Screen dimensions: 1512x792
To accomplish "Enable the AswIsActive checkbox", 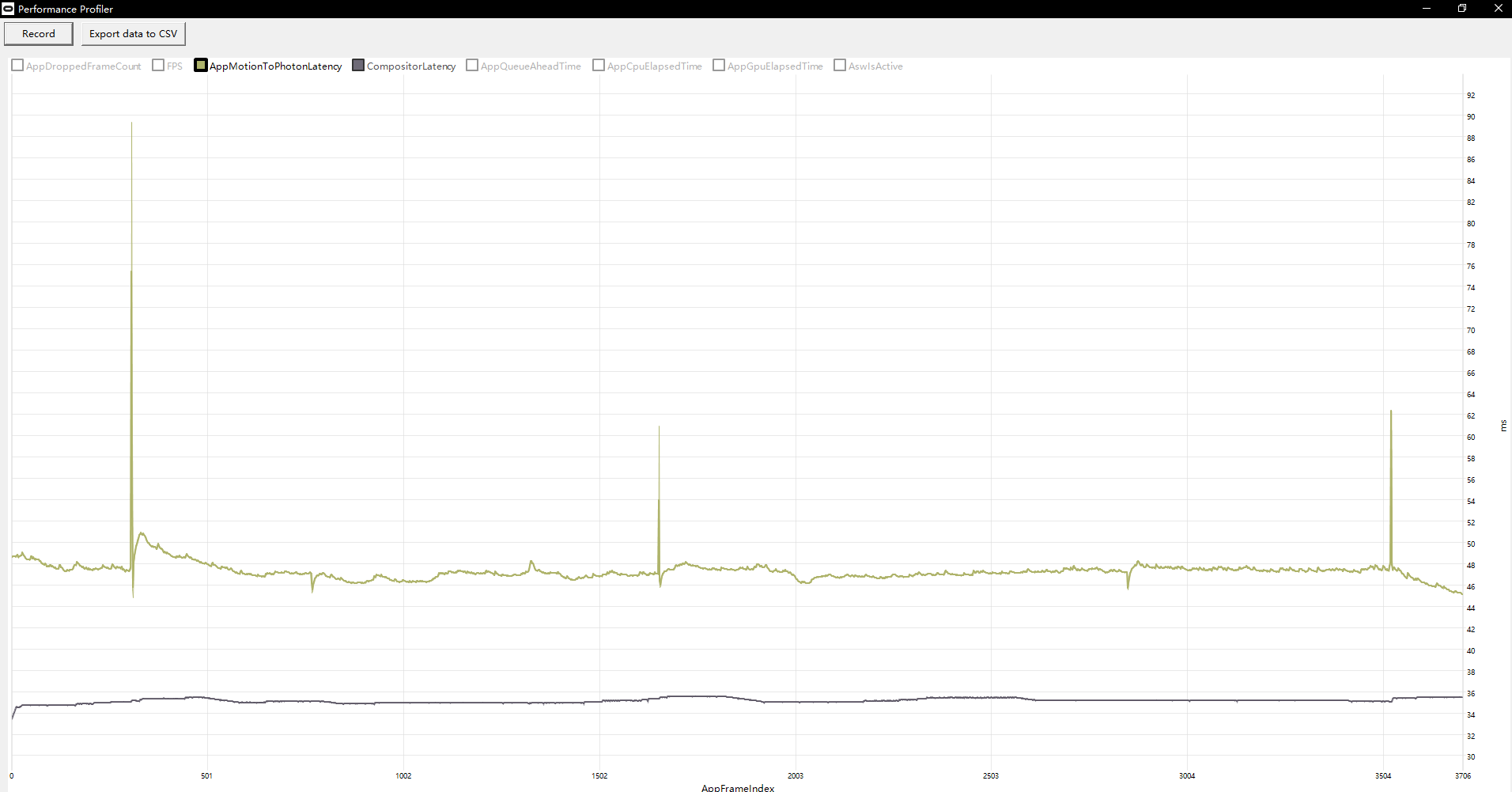I will coord(840,66).
